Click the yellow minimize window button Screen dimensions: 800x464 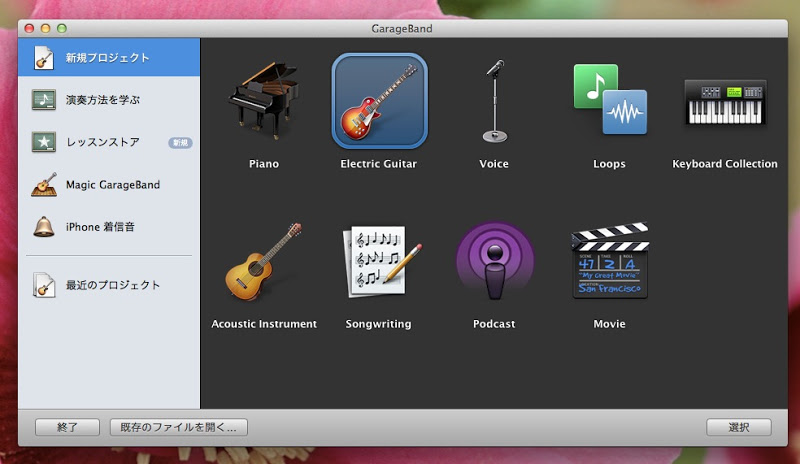pos(45,29)
